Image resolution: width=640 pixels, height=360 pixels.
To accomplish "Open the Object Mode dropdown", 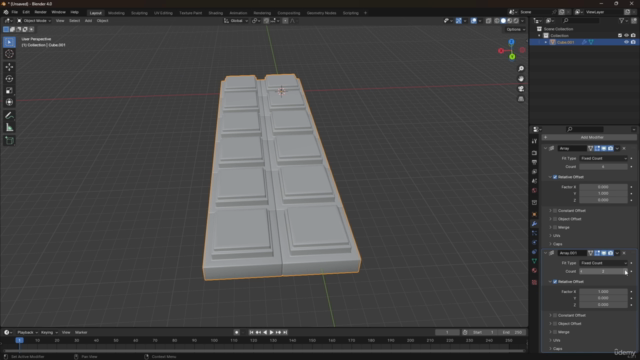I will click(34, 21).
